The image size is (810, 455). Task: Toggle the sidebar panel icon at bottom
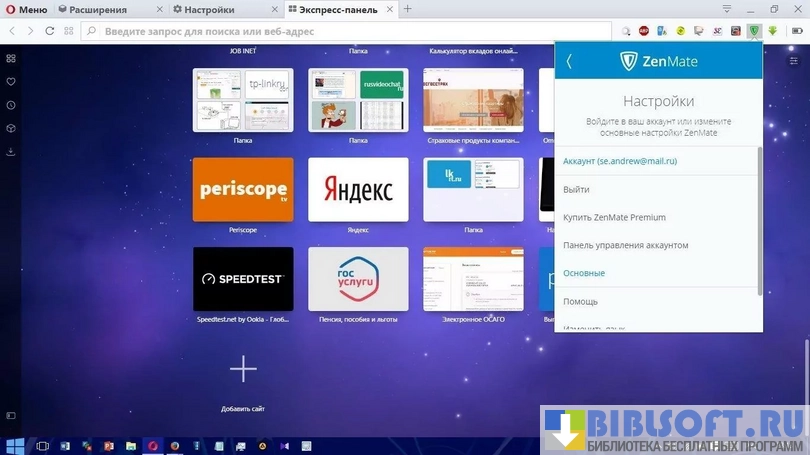[x=11, y=415]
